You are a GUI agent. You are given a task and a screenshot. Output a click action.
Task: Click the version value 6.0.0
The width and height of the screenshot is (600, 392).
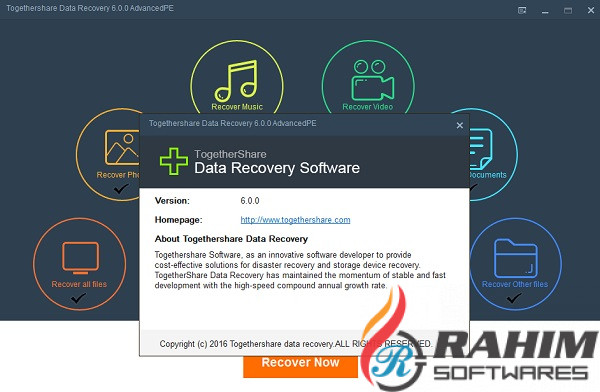[x=250, y=201]
